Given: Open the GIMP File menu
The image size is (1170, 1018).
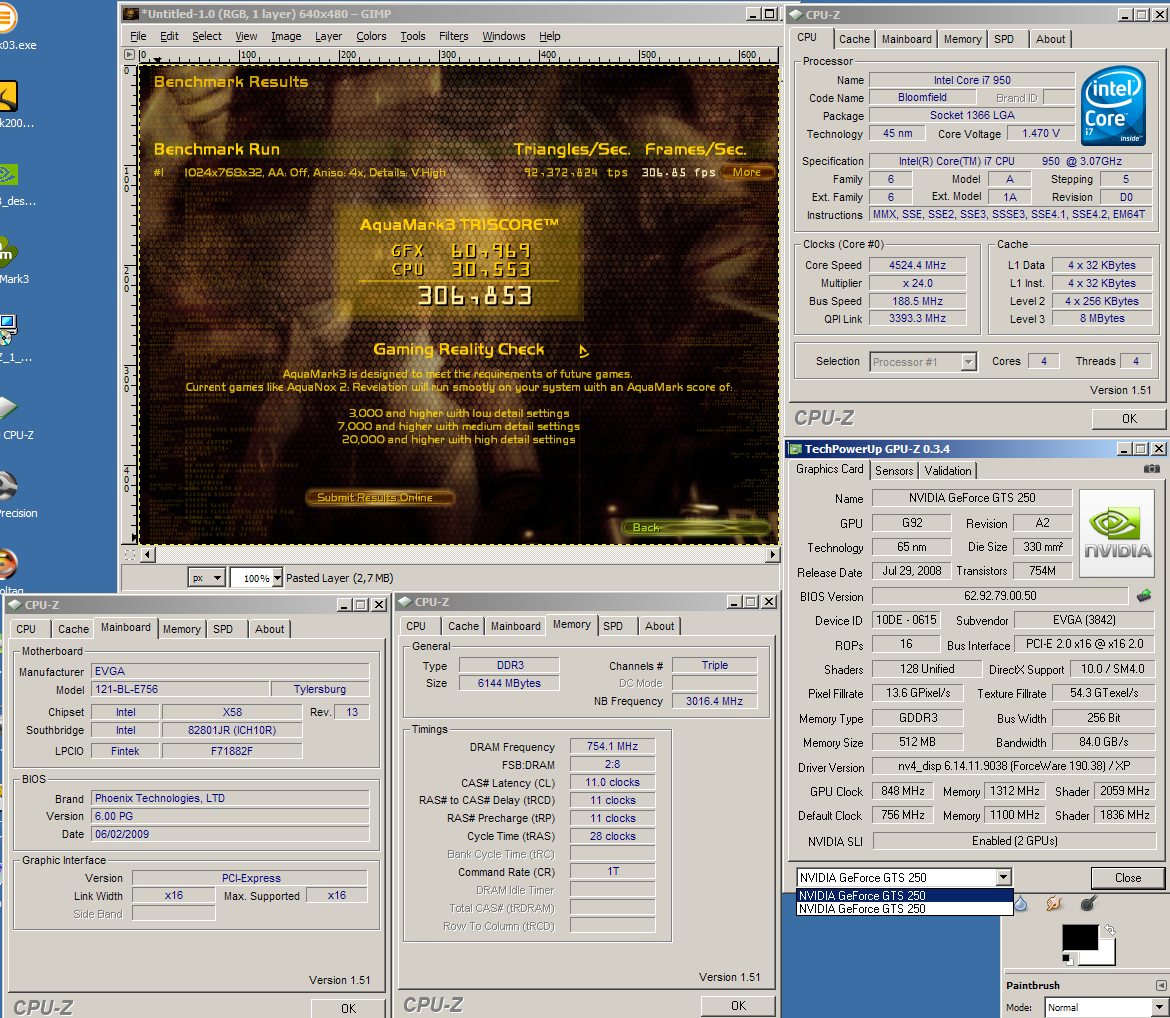Looking at the screenshot, I should (x=138, y=36).
